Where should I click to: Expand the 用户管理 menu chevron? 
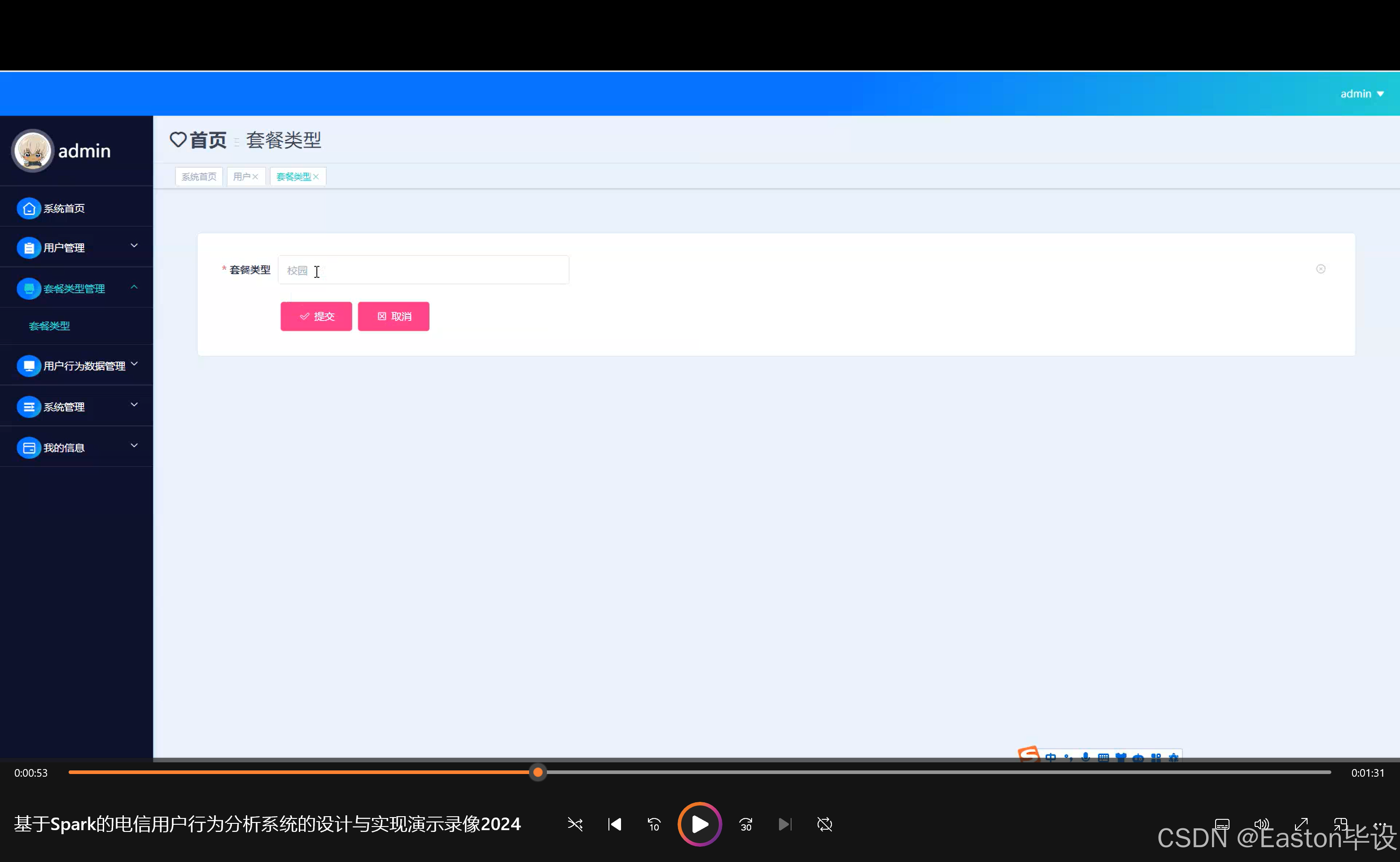pyautogui.click(x=135, y=246)
